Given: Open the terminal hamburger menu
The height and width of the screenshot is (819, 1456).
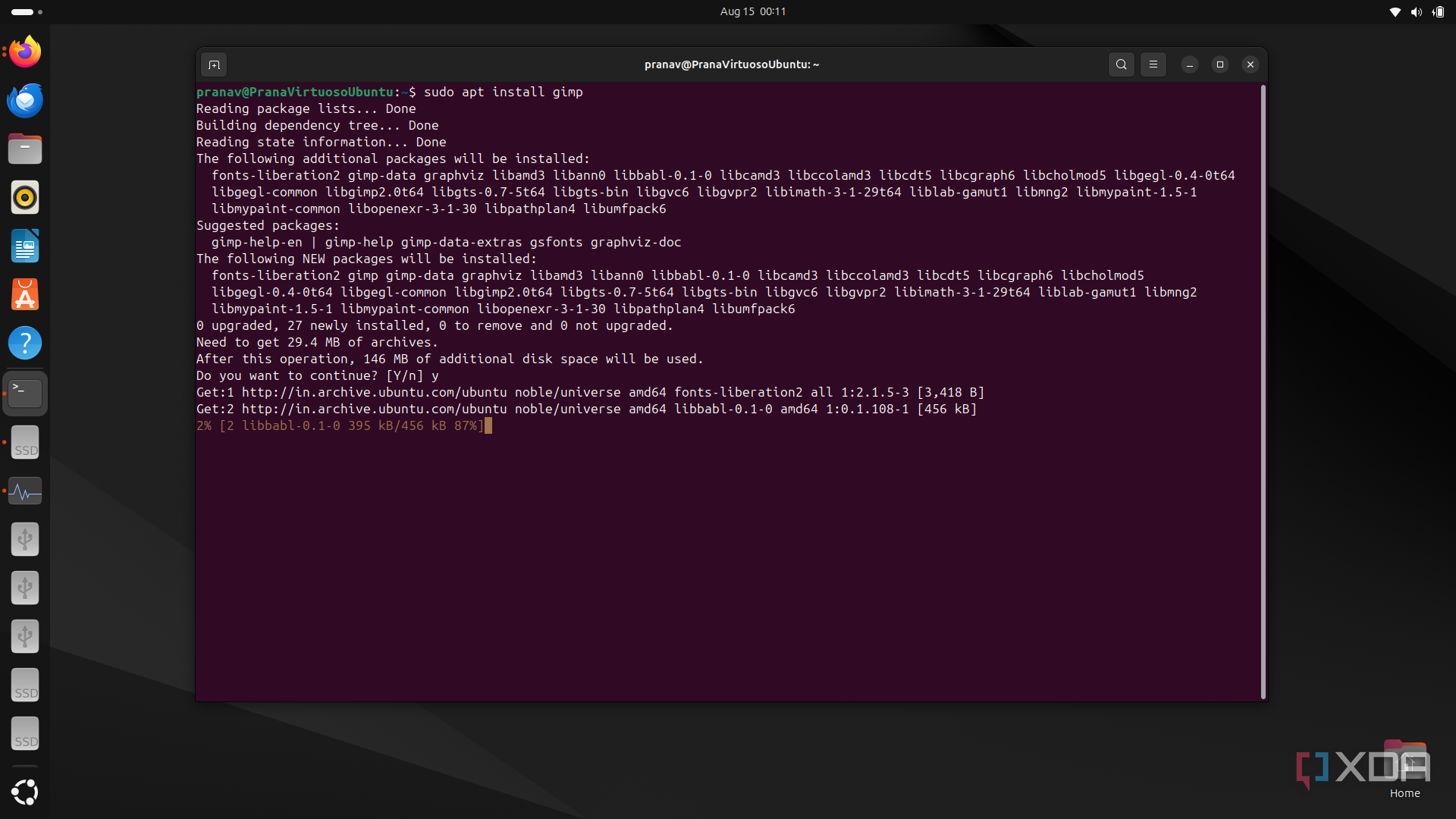Looking at the screenshot, I should coord(1153,64).
